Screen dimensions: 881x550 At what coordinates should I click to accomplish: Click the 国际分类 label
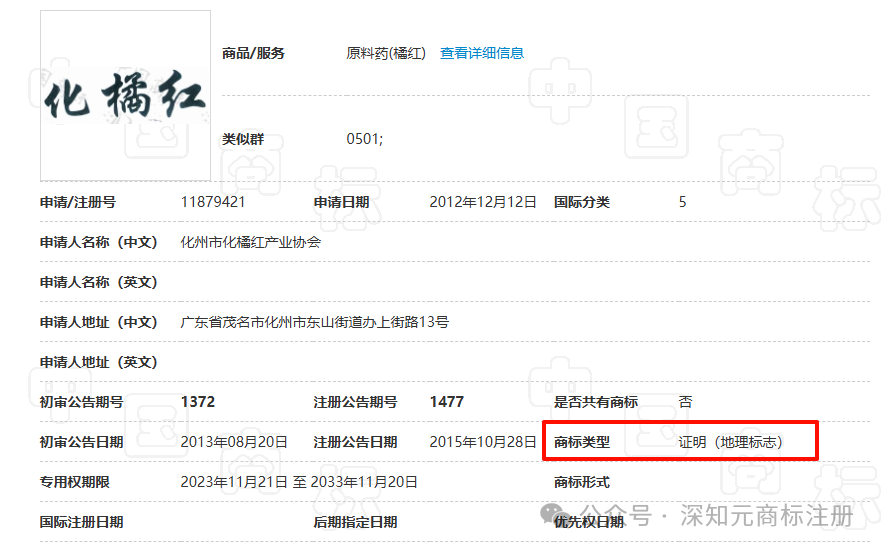[582, 202]
